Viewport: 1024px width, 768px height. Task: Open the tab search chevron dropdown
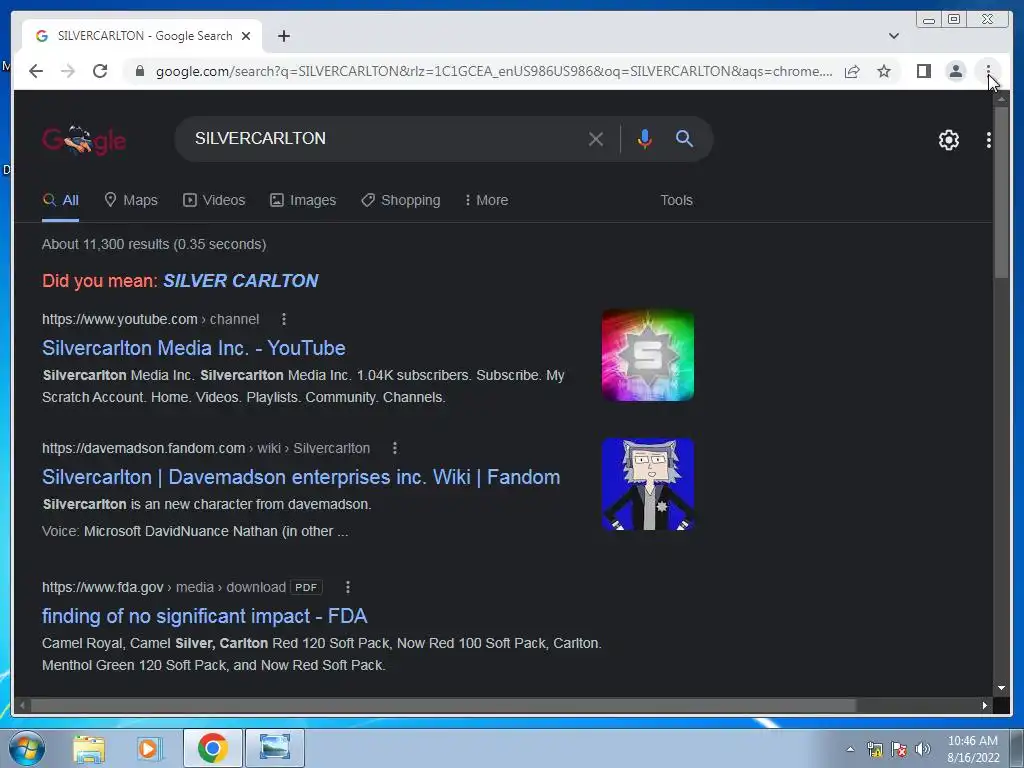[x=893, y=36]
